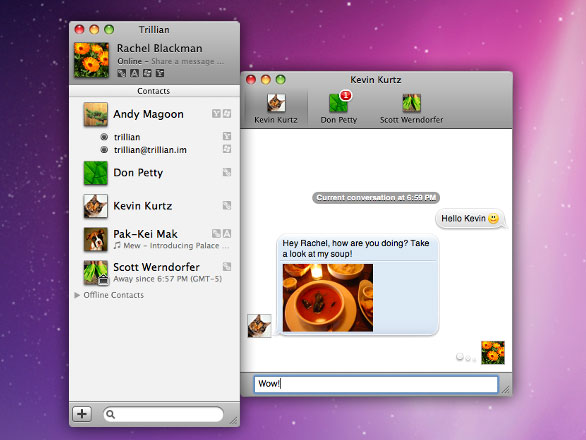Click Kevin Kurtz's cat avatar beside the soup message

[259, 326]
